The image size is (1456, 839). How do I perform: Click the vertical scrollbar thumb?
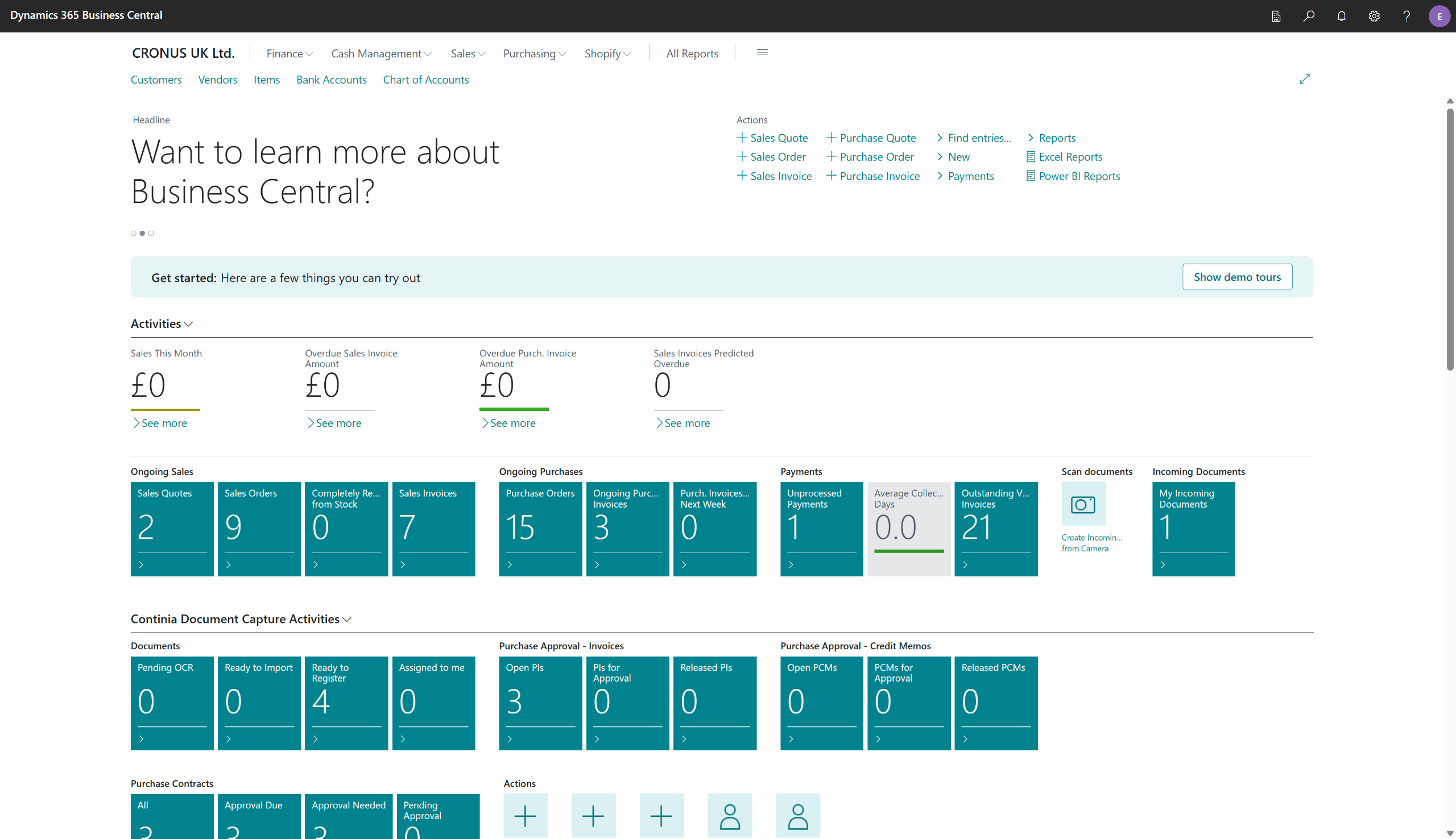(x=1450, y=239)
